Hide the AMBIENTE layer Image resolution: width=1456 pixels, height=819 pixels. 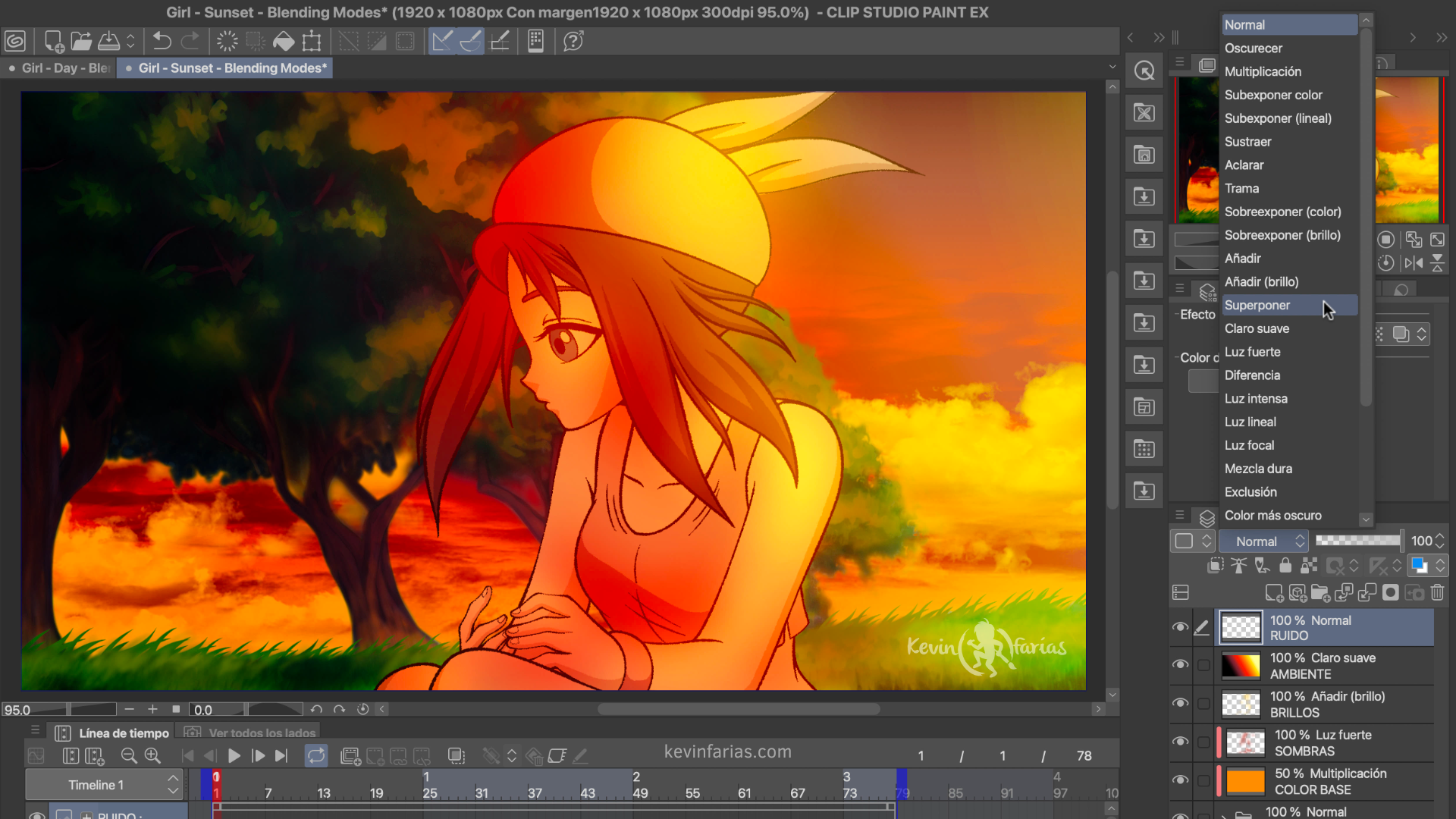(1180, 665)
